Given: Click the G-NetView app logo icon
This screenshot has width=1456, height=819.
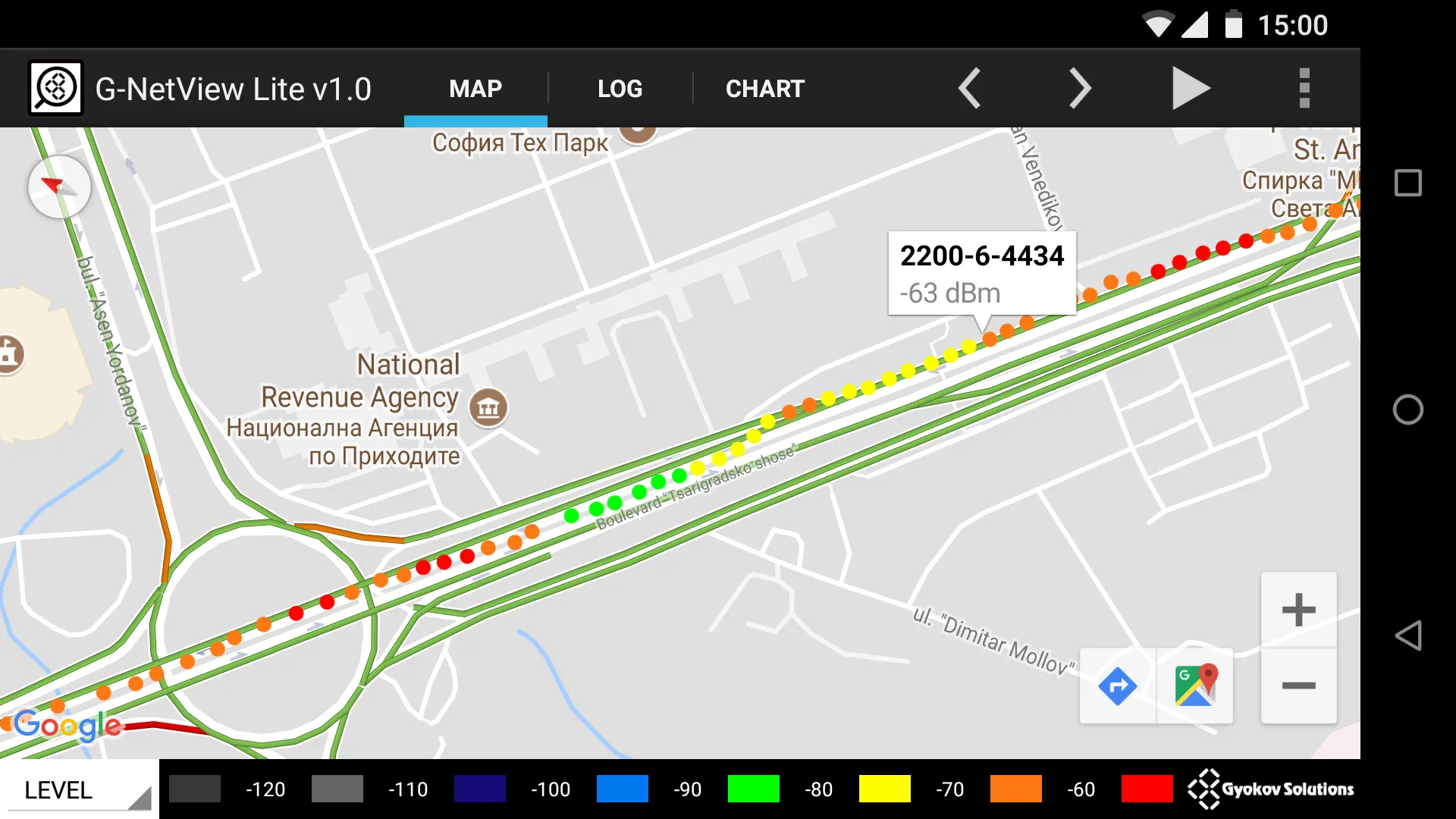Looking at the screenshot, I should (x=54, y=88).
